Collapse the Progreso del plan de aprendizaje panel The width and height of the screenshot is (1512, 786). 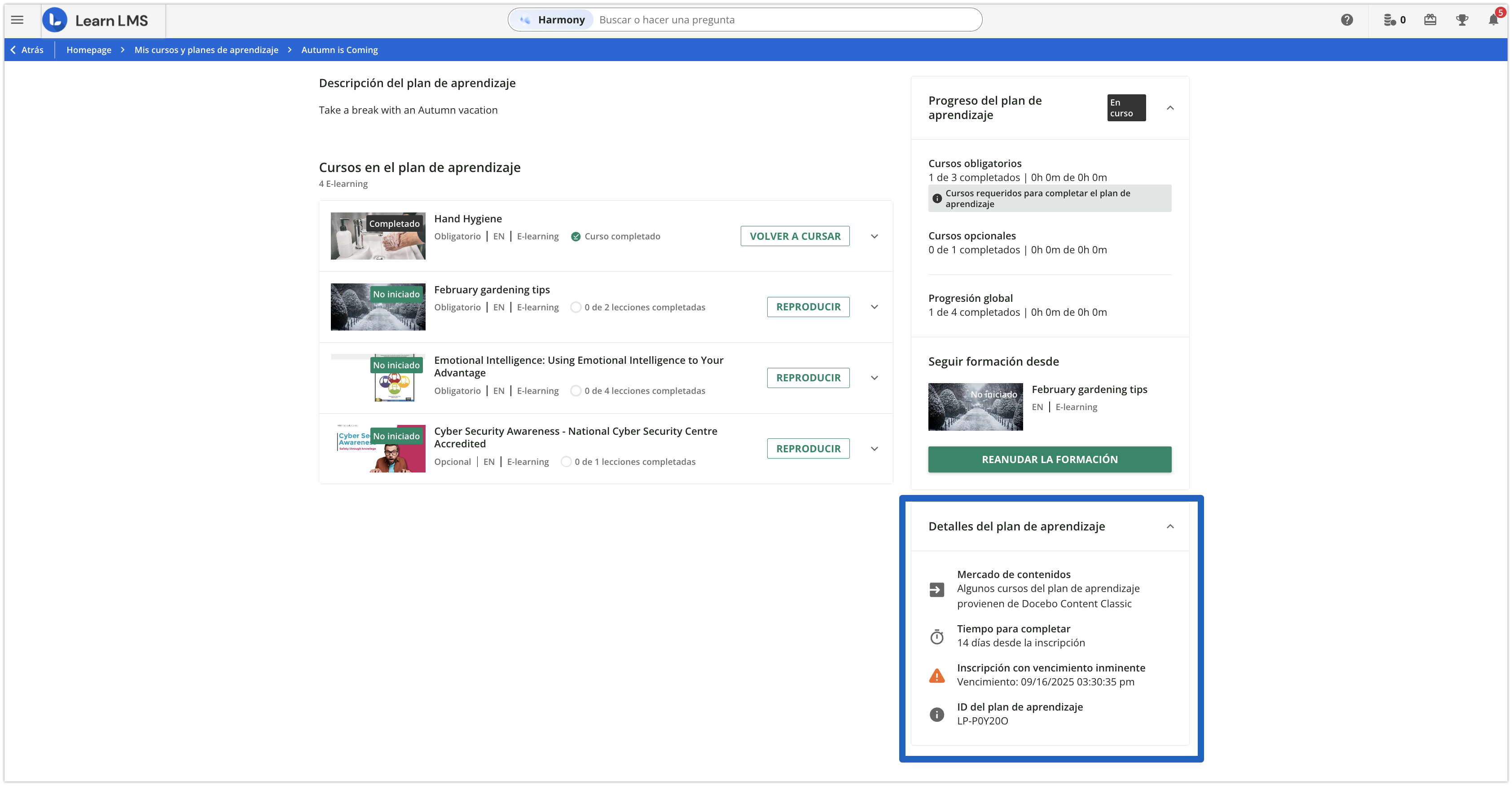(x=1170, y=108)
